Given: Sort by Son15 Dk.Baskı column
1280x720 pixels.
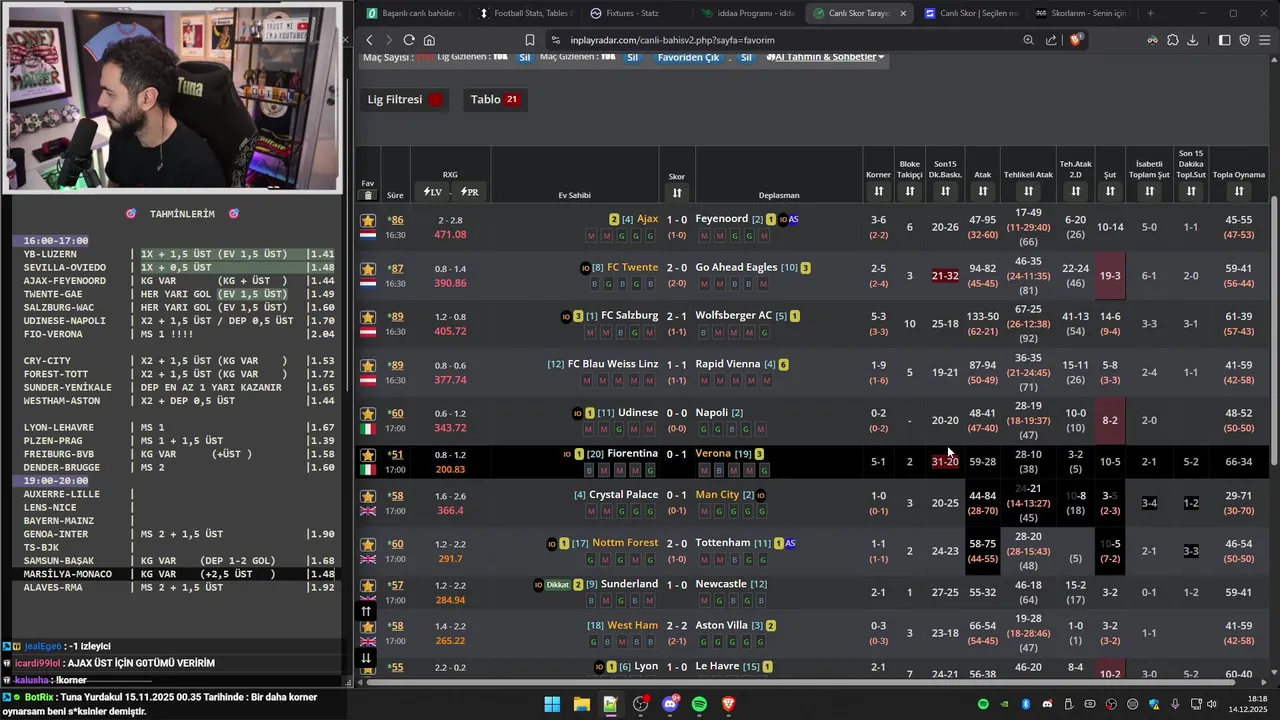Looking at the screenshot, I should tap(946, 191).
